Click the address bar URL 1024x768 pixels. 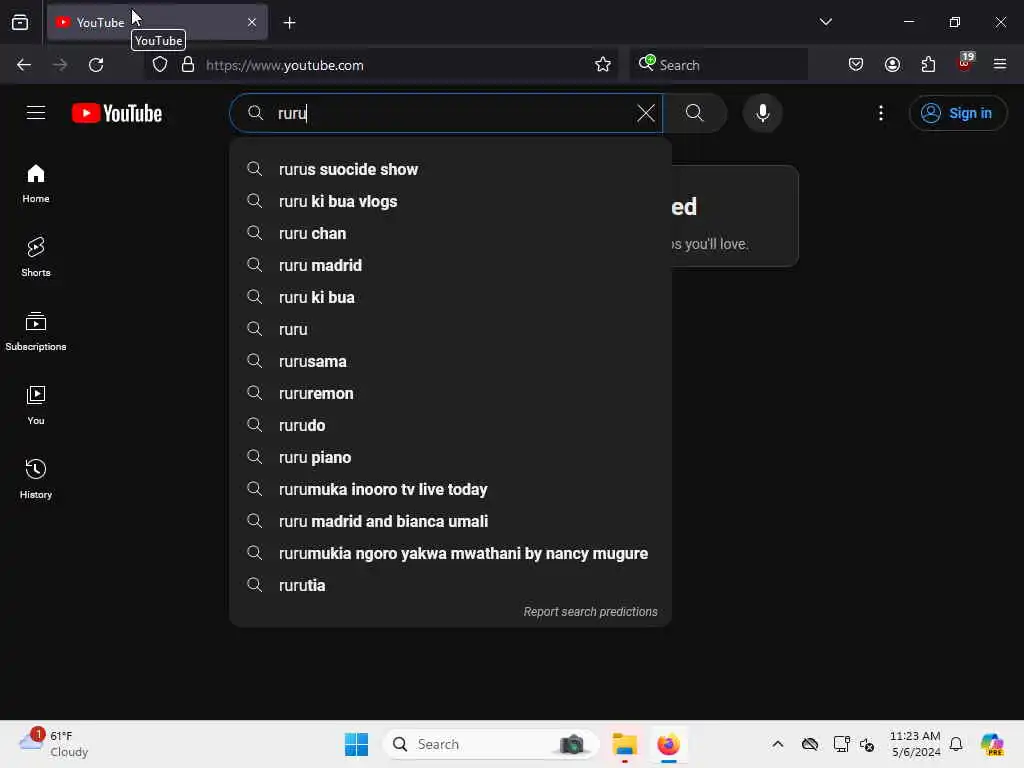point(285,65)
